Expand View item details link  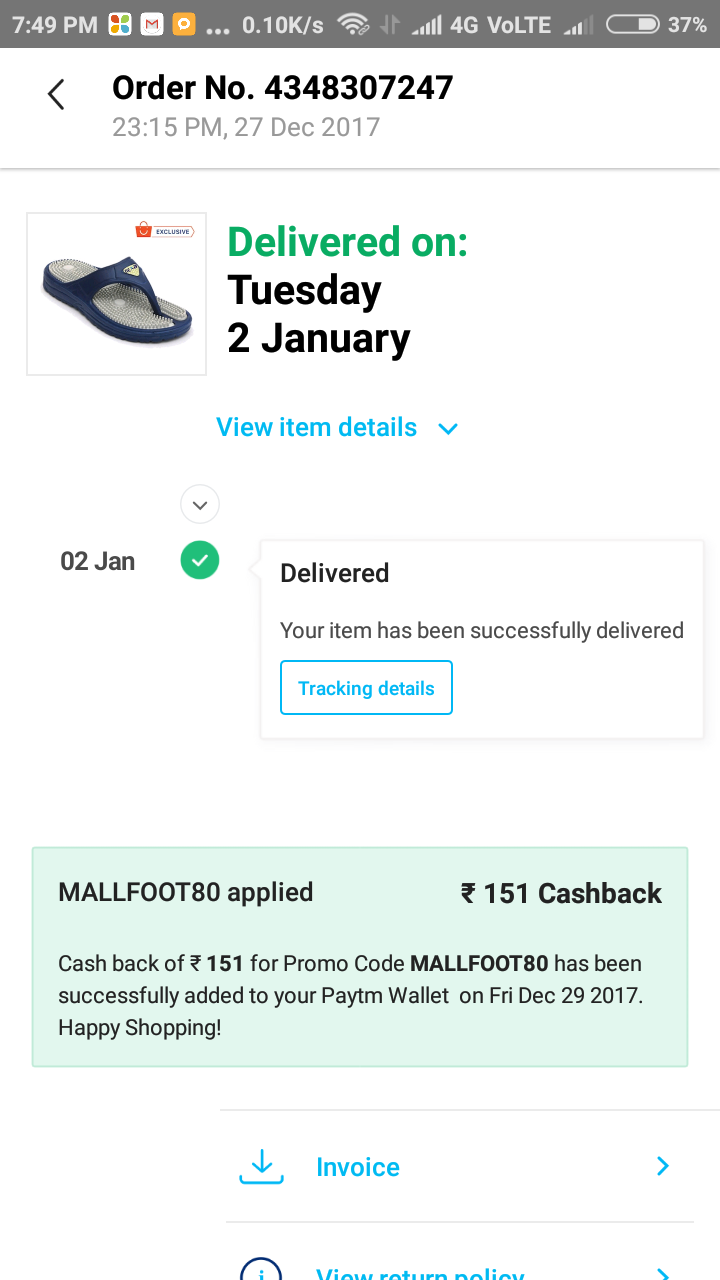[316, 427]
